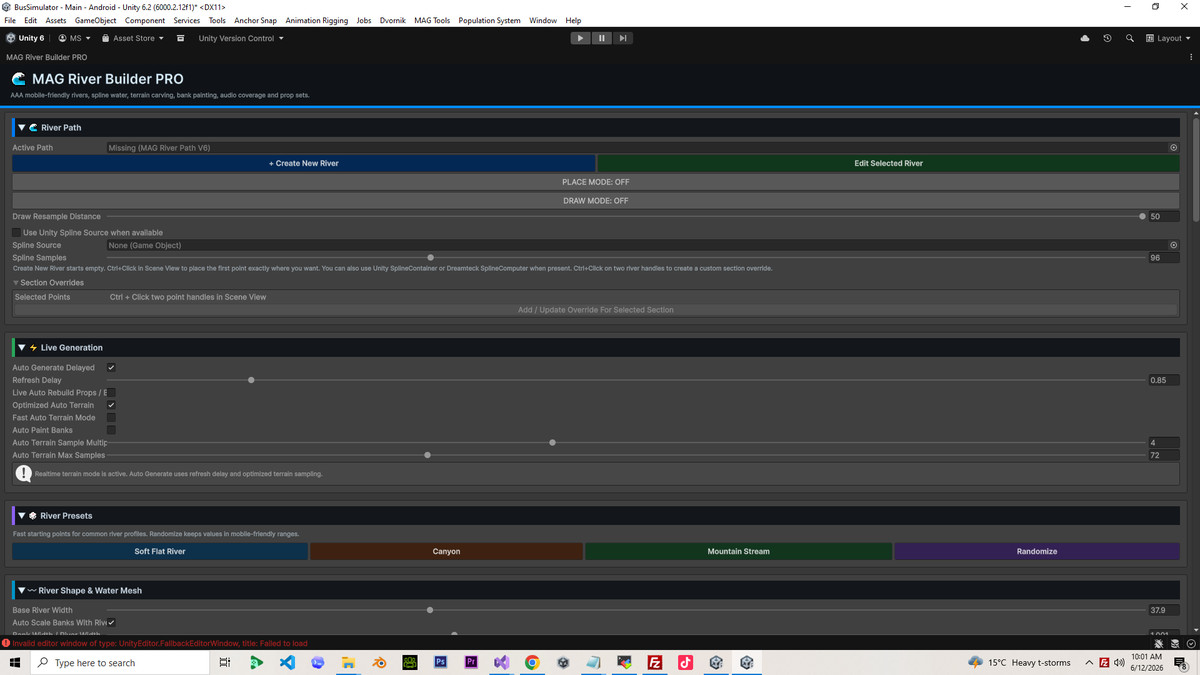Open Visual Studio from the taskbar
The height and width of the screenshot is (675, 1200).
point(501,662)
